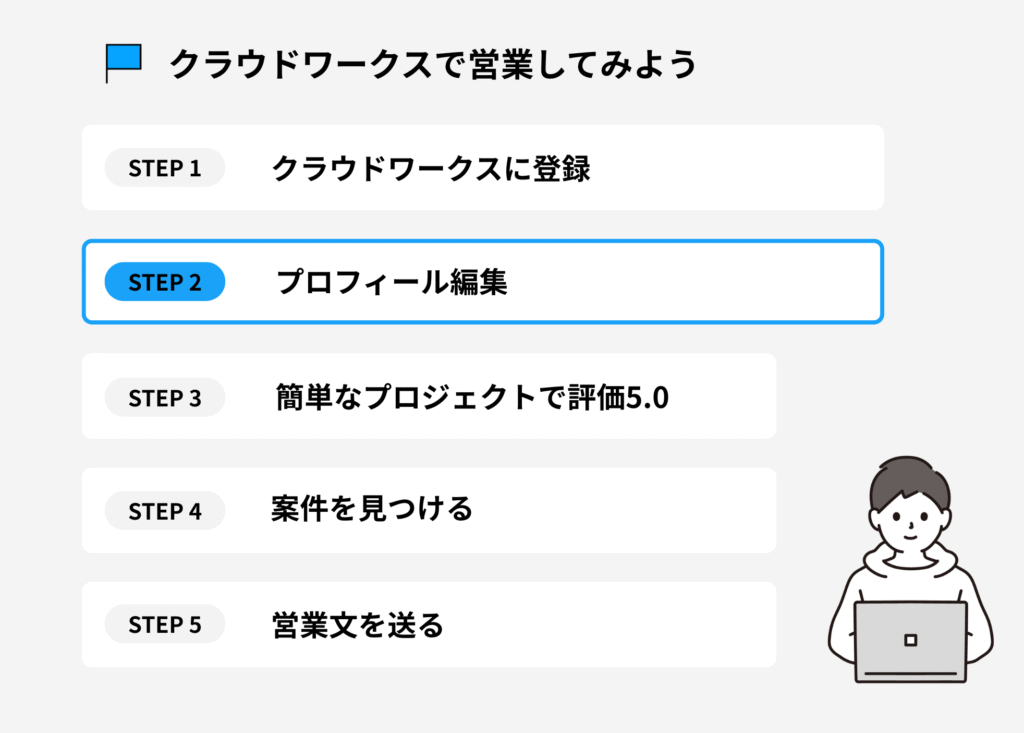Open the 案件を見つける step
The width and height of the screenshot is (1024, 733).
point(371,510)
